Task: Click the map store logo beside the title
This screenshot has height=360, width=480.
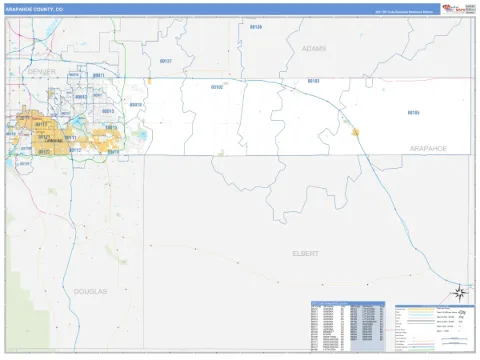Action: [x=459, y=9]
